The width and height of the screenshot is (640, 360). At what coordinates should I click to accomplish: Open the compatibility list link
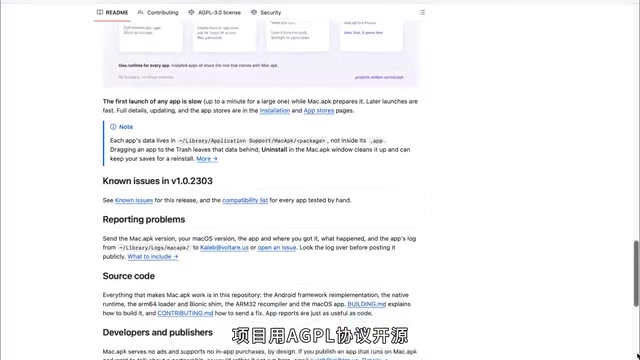245,200
